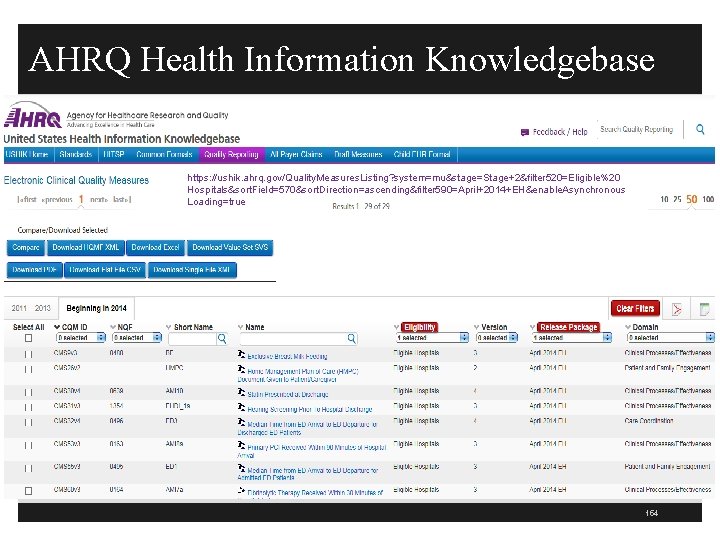The image size is (720, 540).
Task: Check the ED3 row checkbox
Action: [28, 422]
